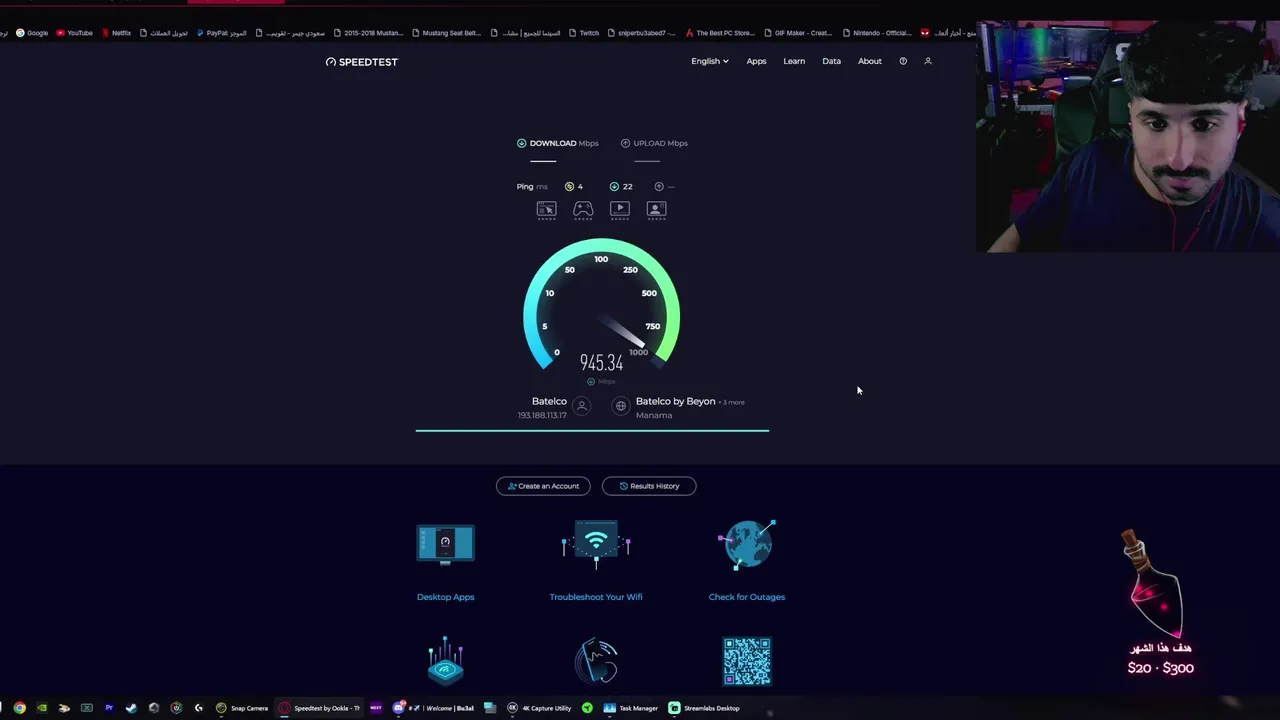The image size is (1280, 720).
Task: Open the Data menu
Action: 831,61
